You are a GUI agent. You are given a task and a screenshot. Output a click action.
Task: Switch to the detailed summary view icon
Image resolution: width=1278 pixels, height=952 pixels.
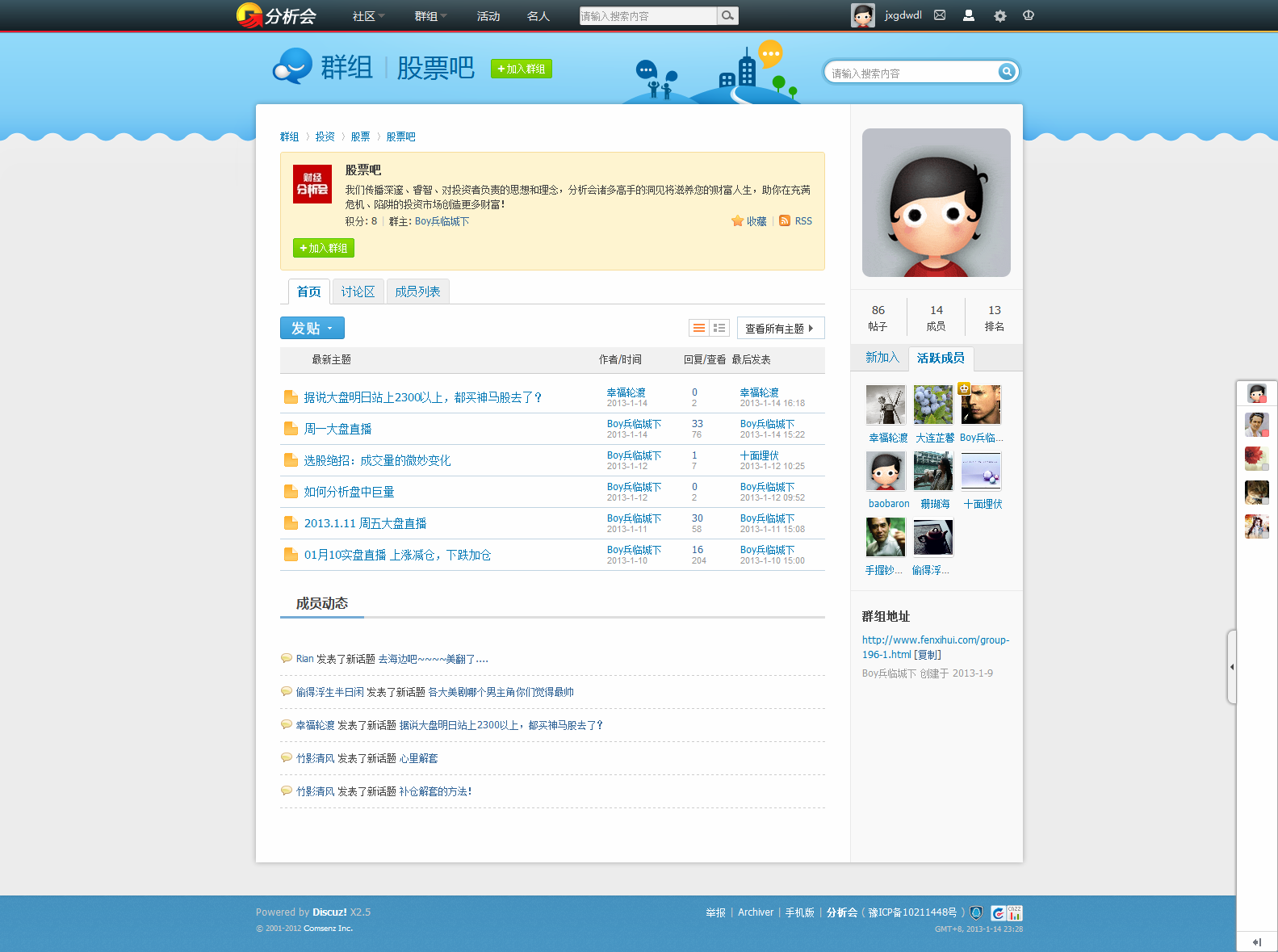[719, 328]
